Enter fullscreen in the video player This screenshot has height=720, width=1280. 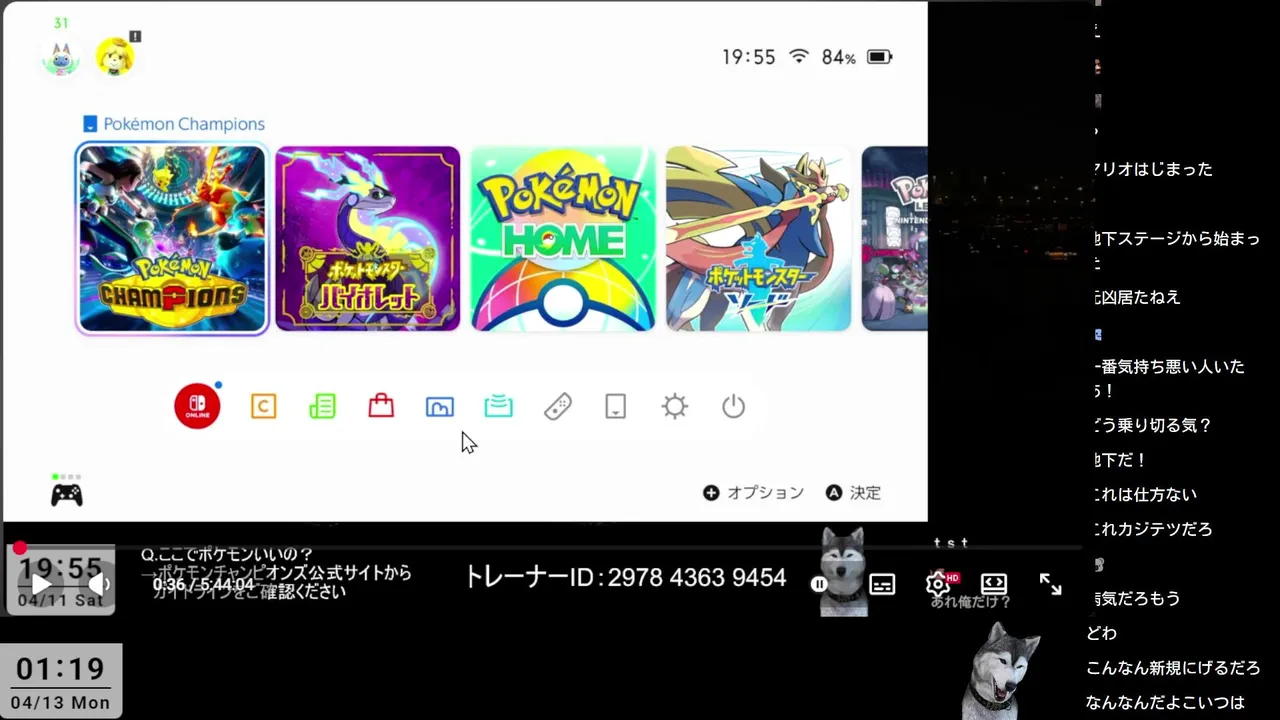[x=1050, y=584]
